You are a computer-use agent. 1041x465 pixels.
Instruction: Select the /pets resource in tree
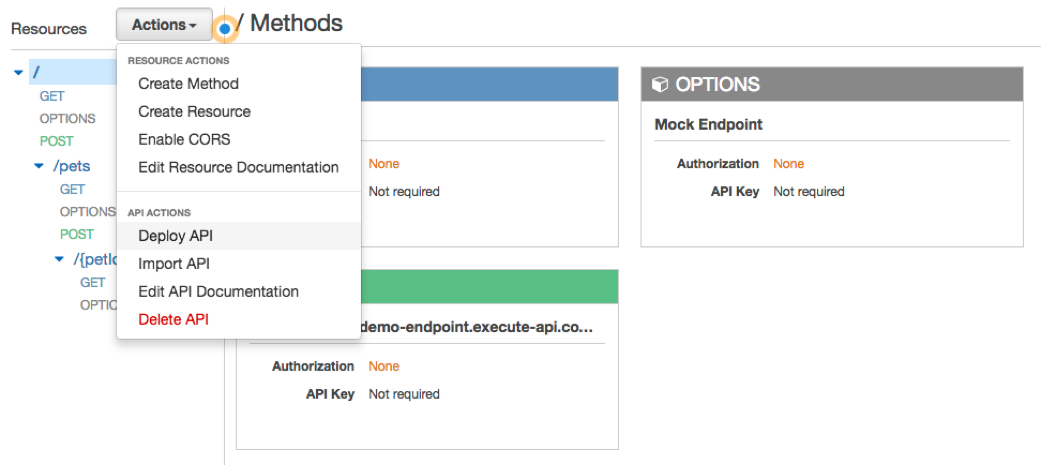click(x=70, y=166)
